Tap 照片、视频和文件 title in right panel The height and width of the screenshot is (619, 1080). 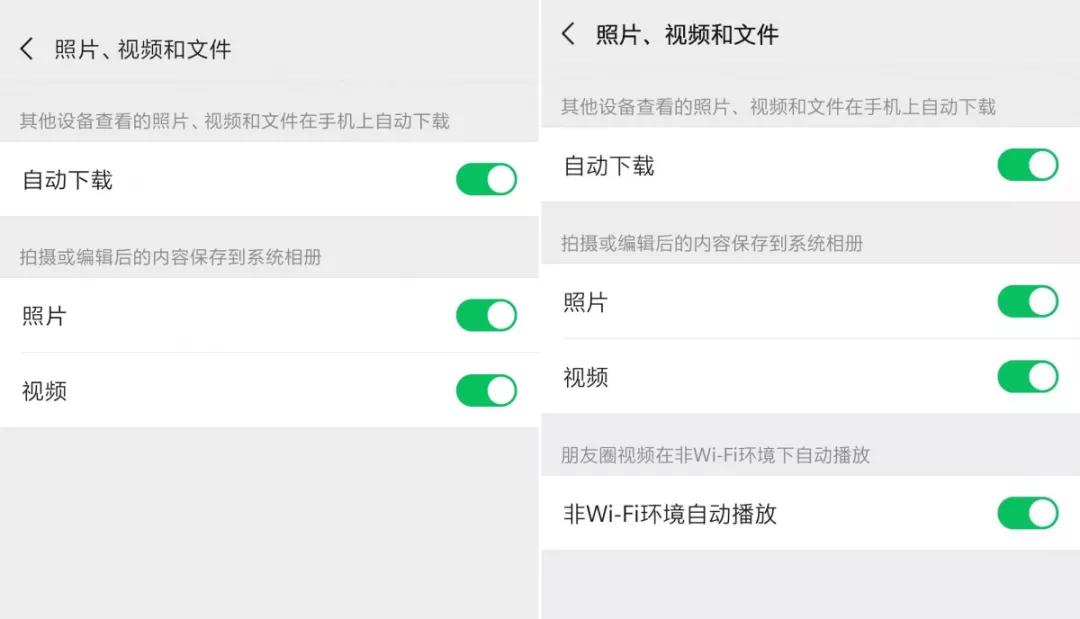[687, 35]
